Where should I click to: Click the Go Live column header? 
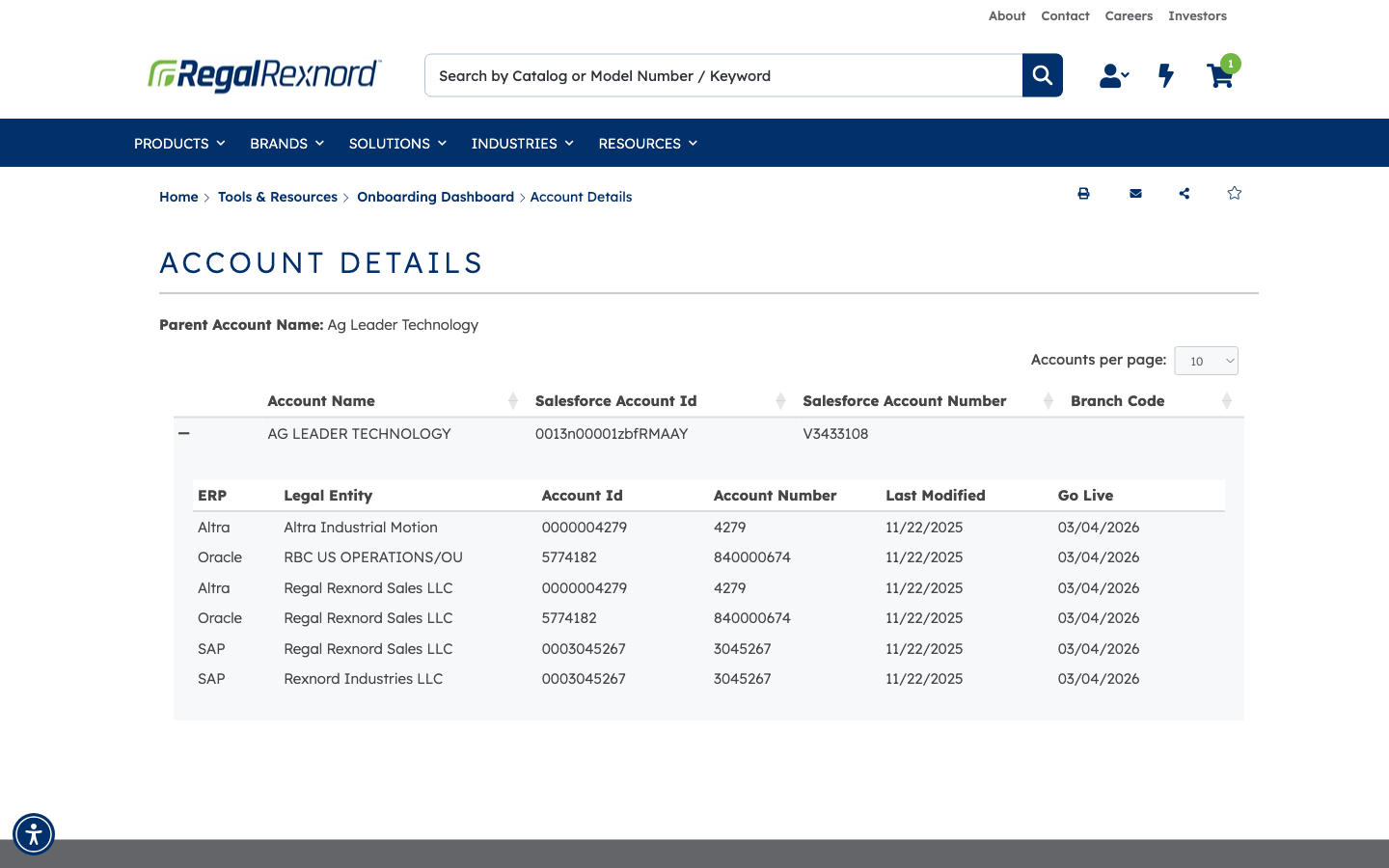click(1085, 496)
